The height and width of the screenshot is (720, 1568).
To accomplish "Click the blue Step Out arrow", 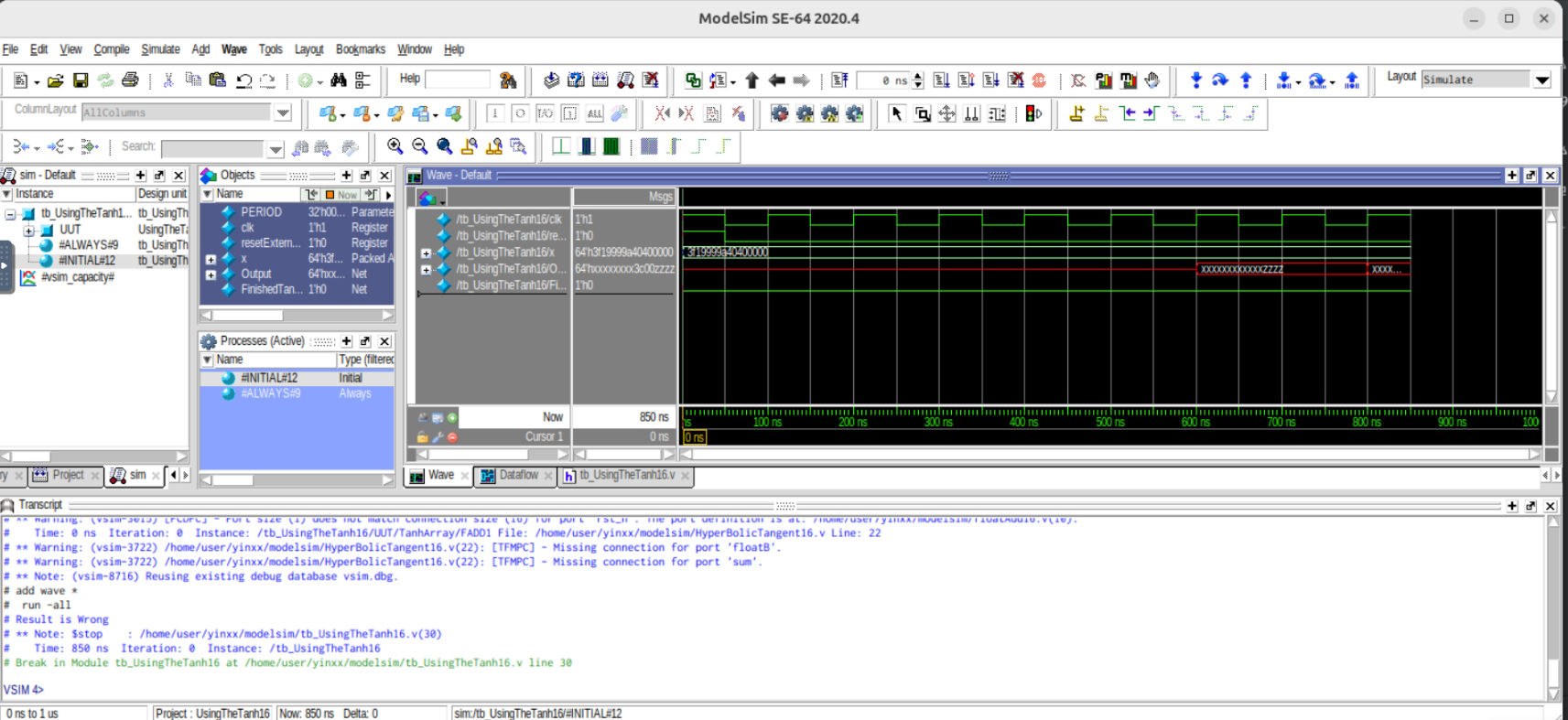I will pyautogui.click(x=1246, y=81).
